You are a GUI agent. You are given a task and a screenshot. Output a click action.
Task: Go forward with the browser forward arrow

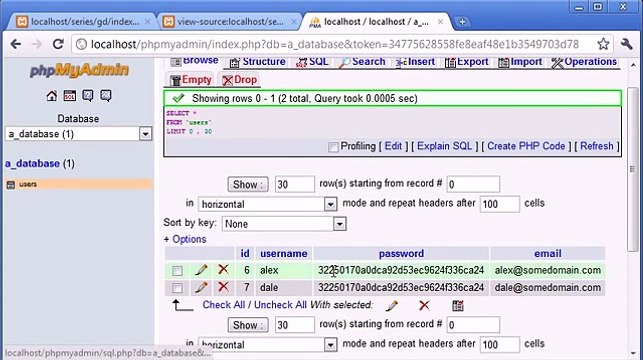tap(37, 44)
